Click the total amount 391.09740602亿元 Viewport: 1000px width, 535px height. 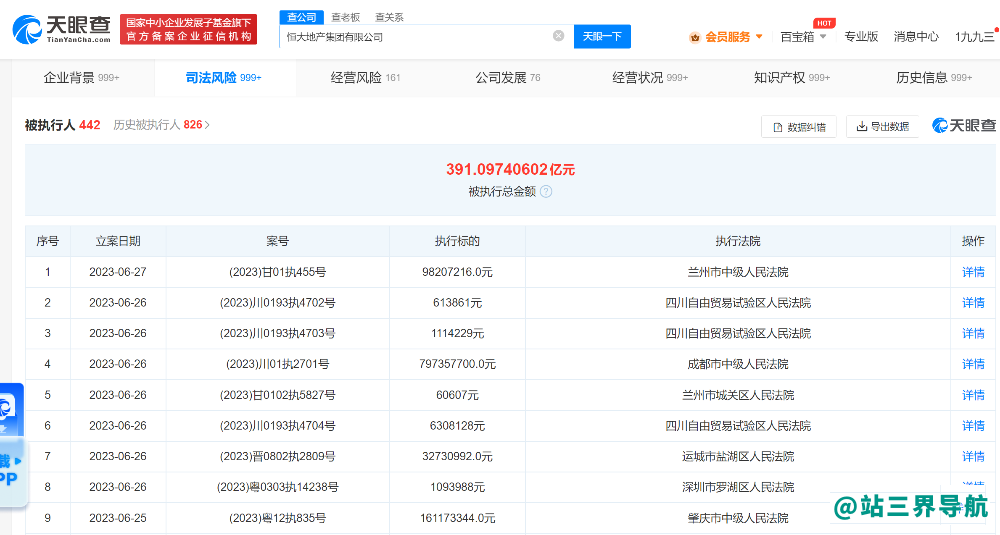point(510,170)
